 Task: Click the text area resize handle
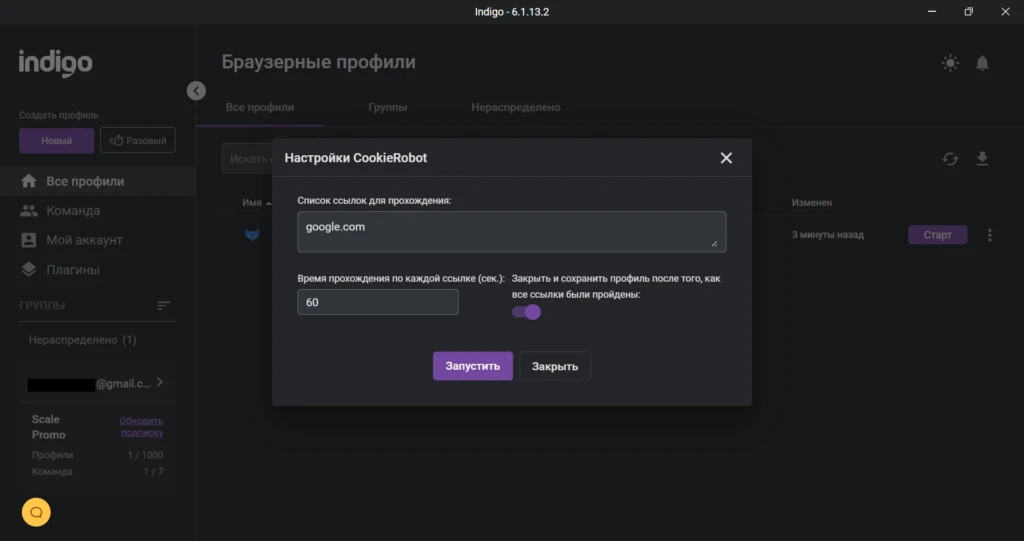[714, 243]
